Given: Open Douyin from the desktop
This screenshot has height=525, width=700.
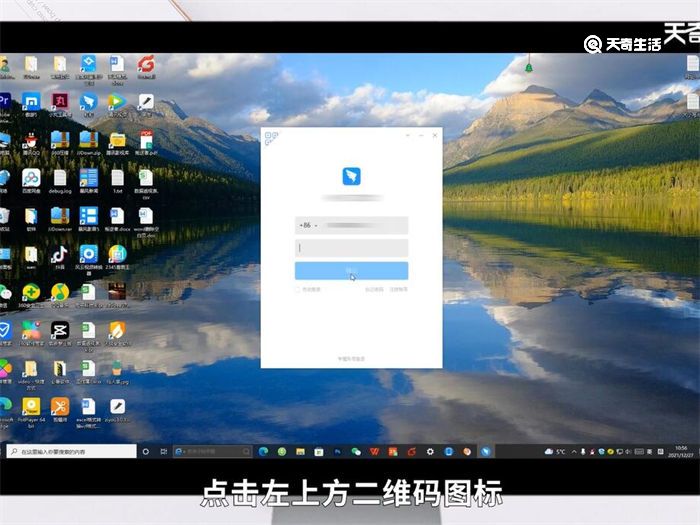Looking at the screenshot, I should pos(59,253).
